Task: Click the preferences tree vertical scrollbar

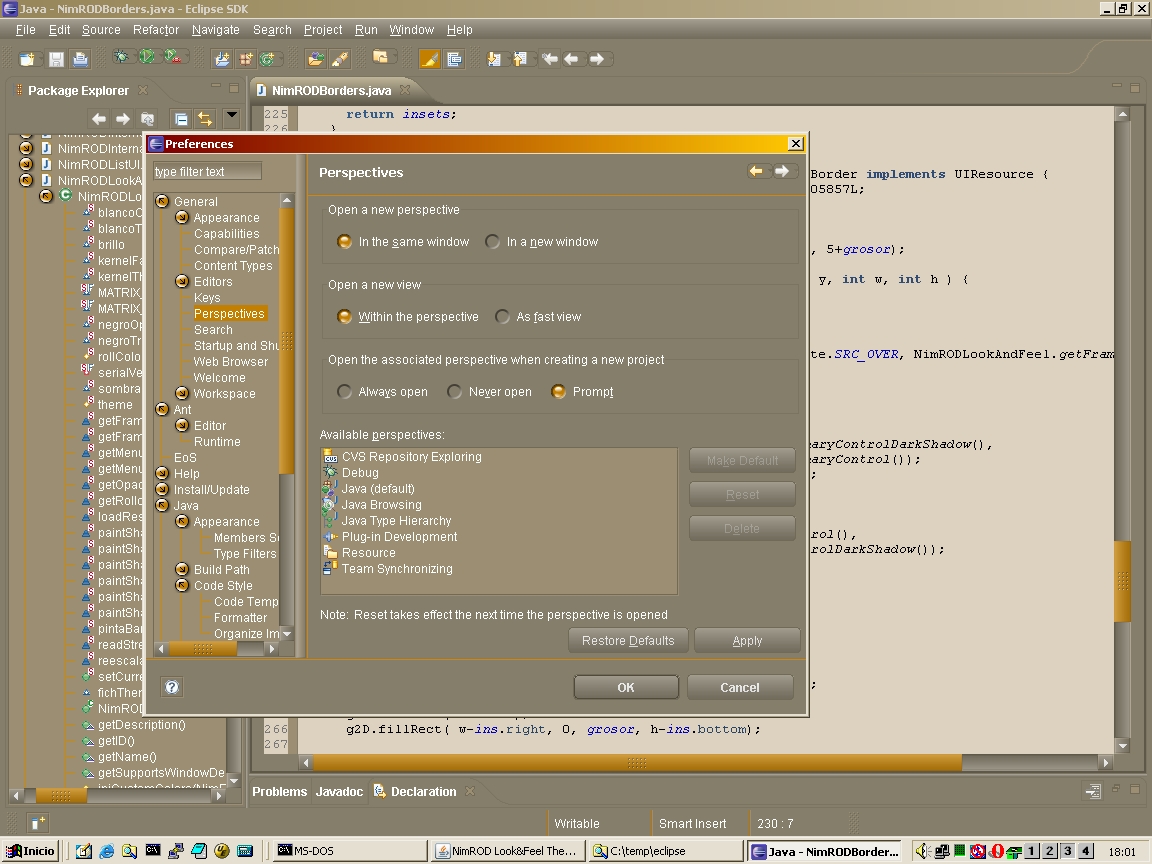Action: [287, 340]
